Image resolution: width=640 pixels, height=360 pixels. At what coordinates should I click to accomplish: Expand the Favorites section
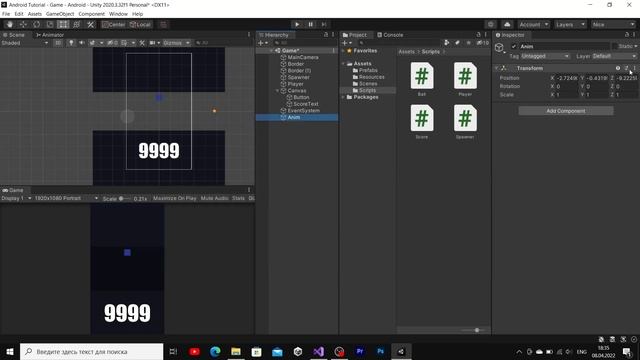[343, 51]
